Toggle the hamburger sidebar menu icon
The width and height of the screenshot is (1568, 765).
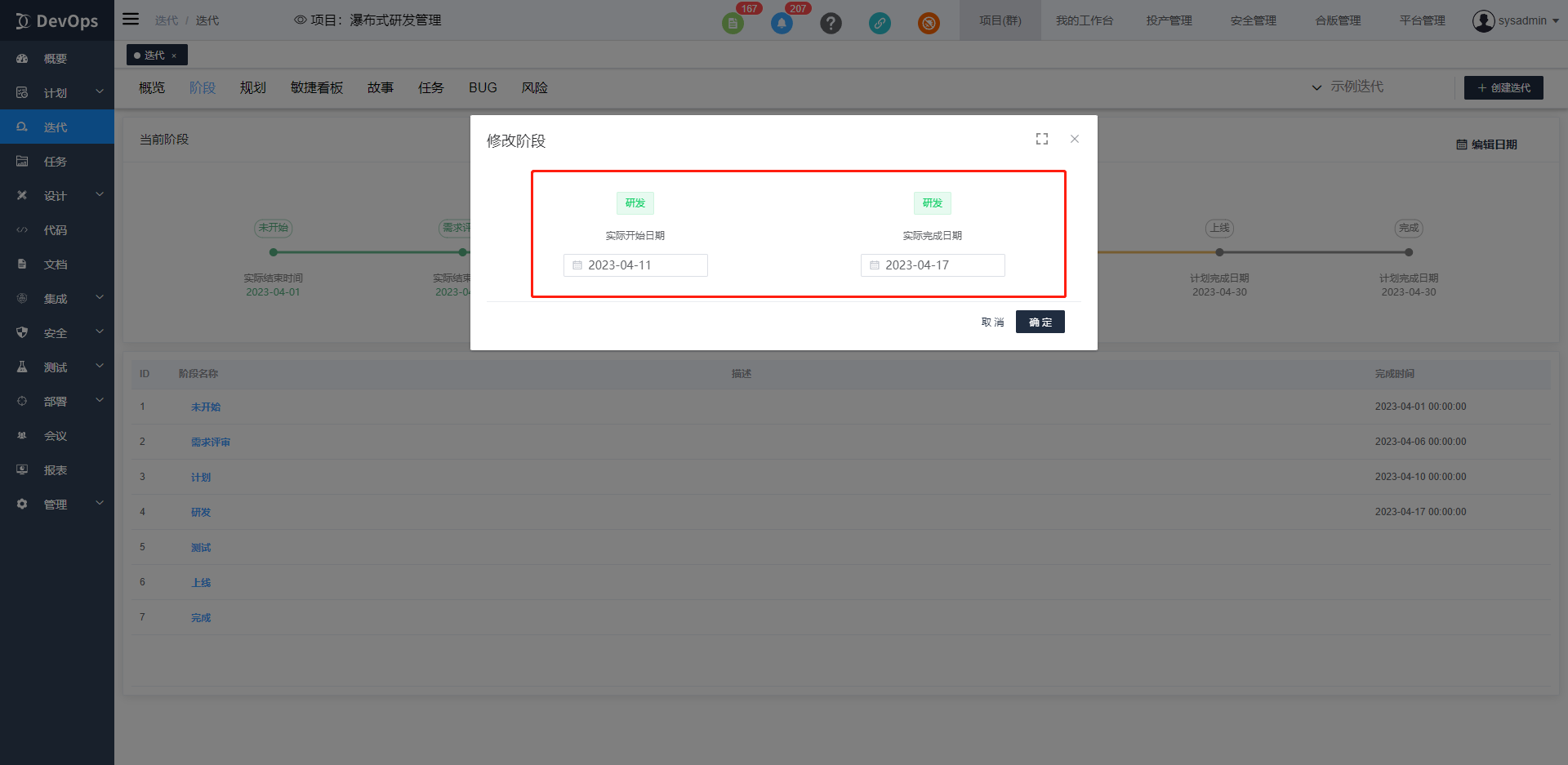point(131,19)
